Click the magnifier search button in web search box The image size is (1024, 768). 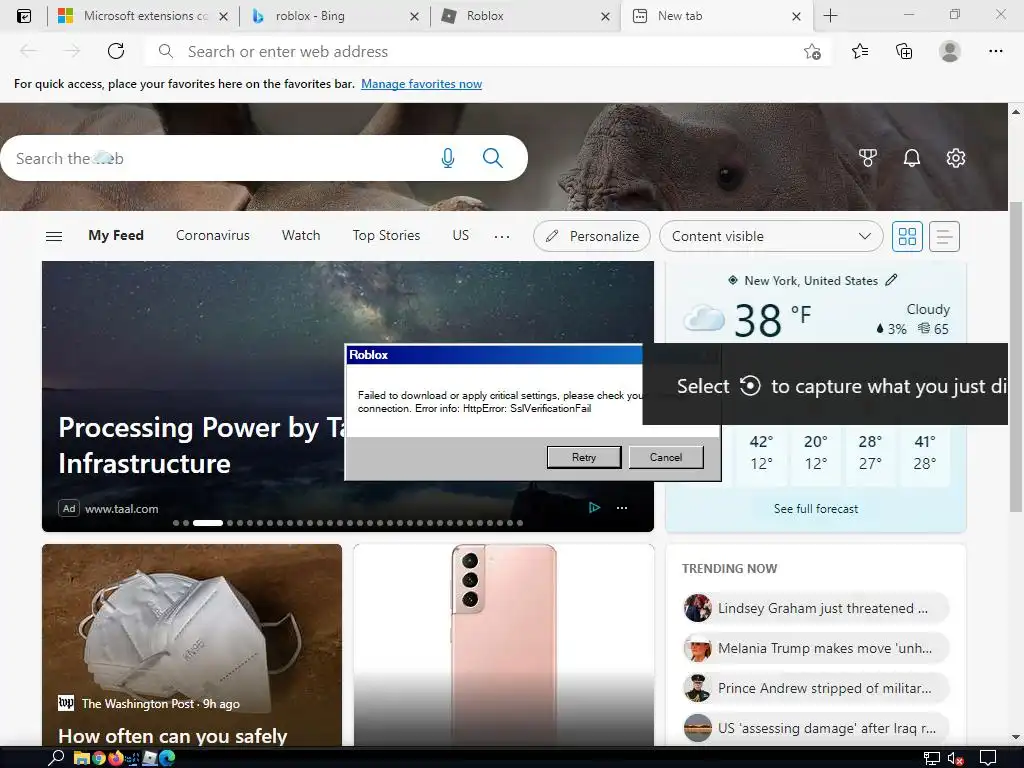(x=492, y=158)
